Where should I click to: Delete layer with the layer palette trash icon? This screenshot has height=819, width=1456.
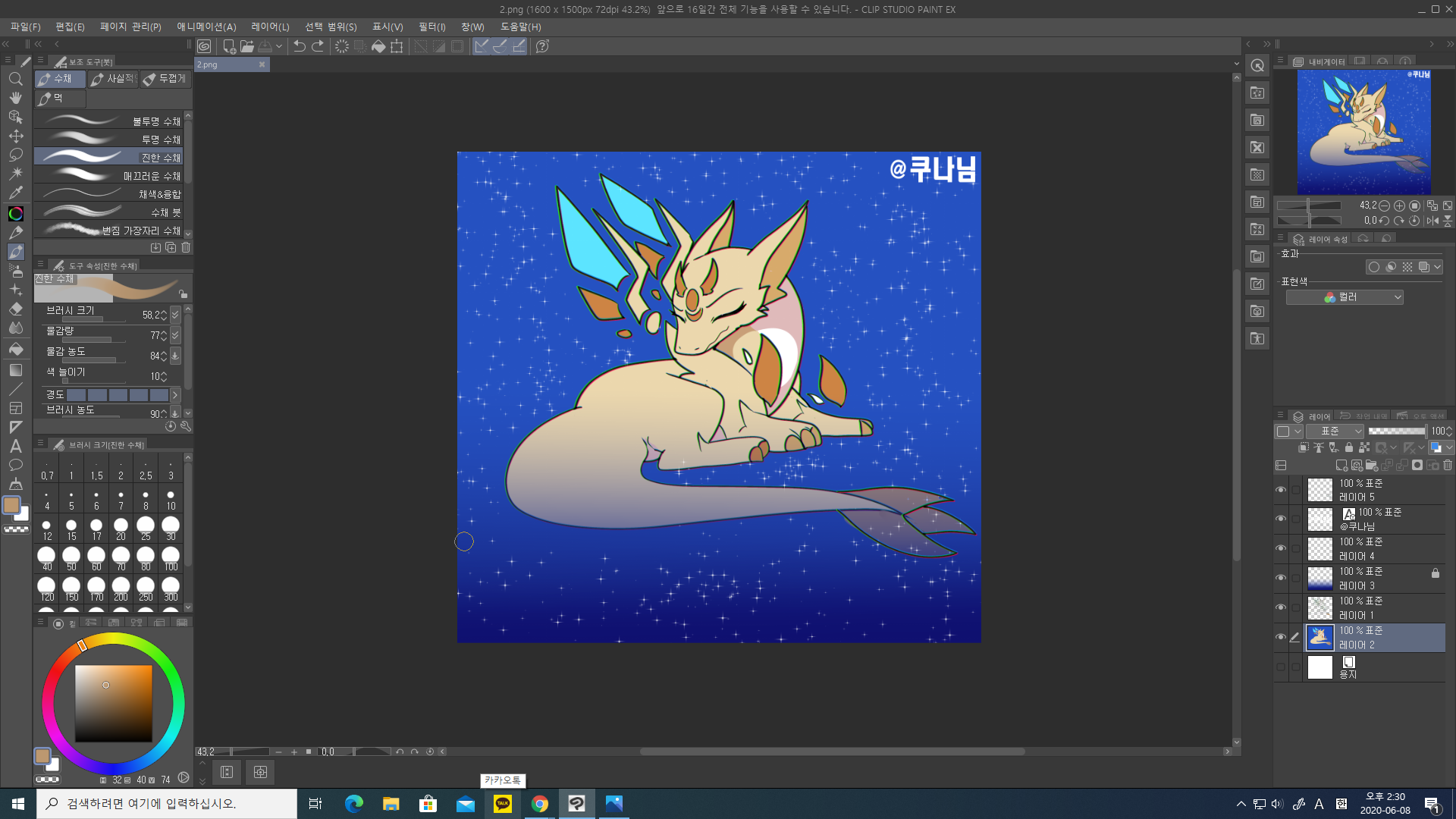[x=1448, y=465]
